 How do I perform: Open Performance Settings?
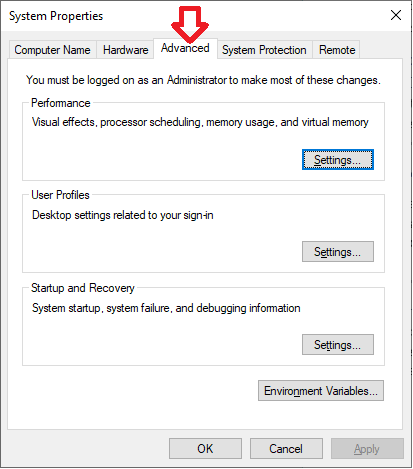[x=338, y=160]
